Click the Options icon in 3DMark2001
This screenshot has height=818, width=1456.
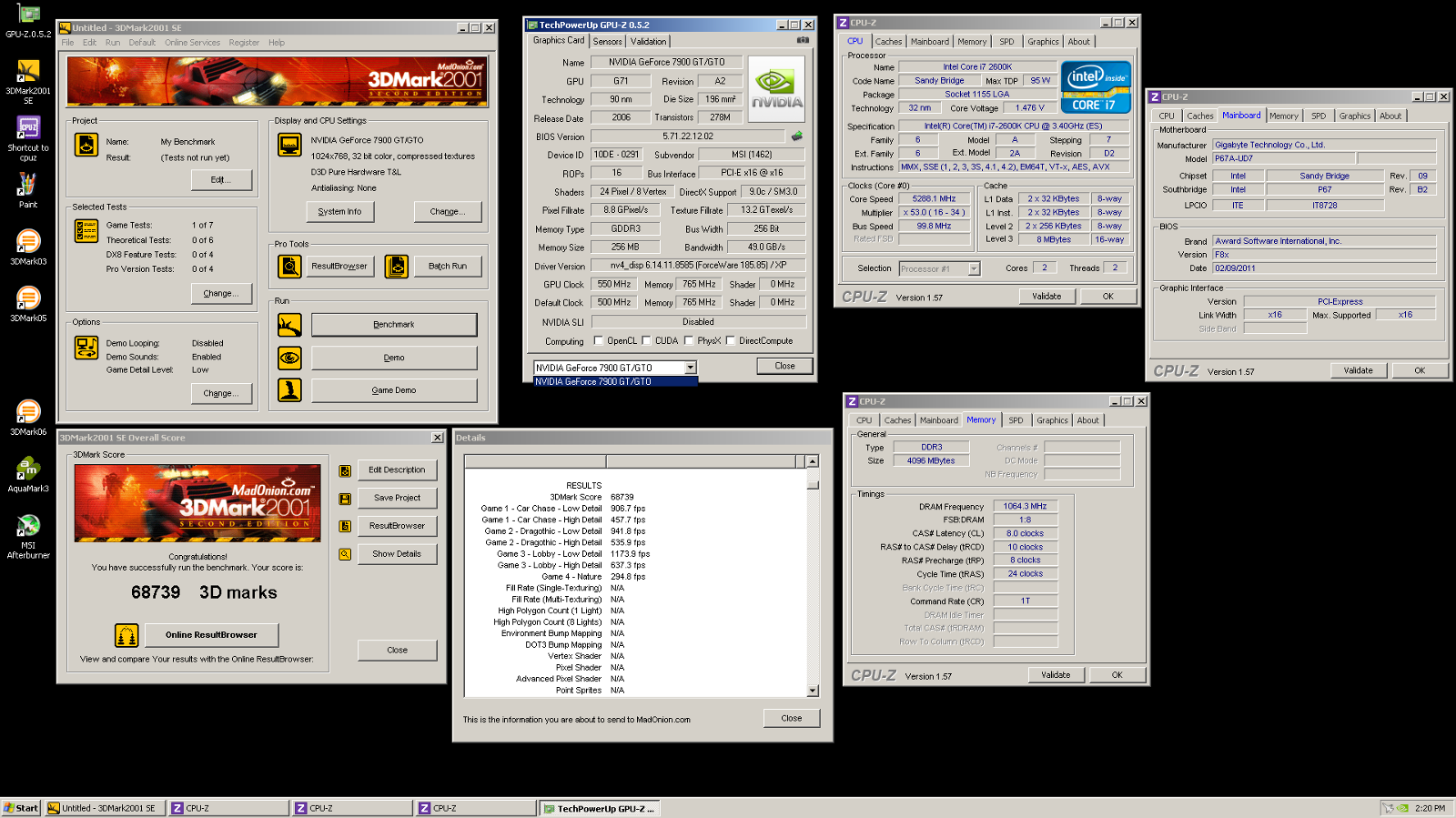click(86, 348)
